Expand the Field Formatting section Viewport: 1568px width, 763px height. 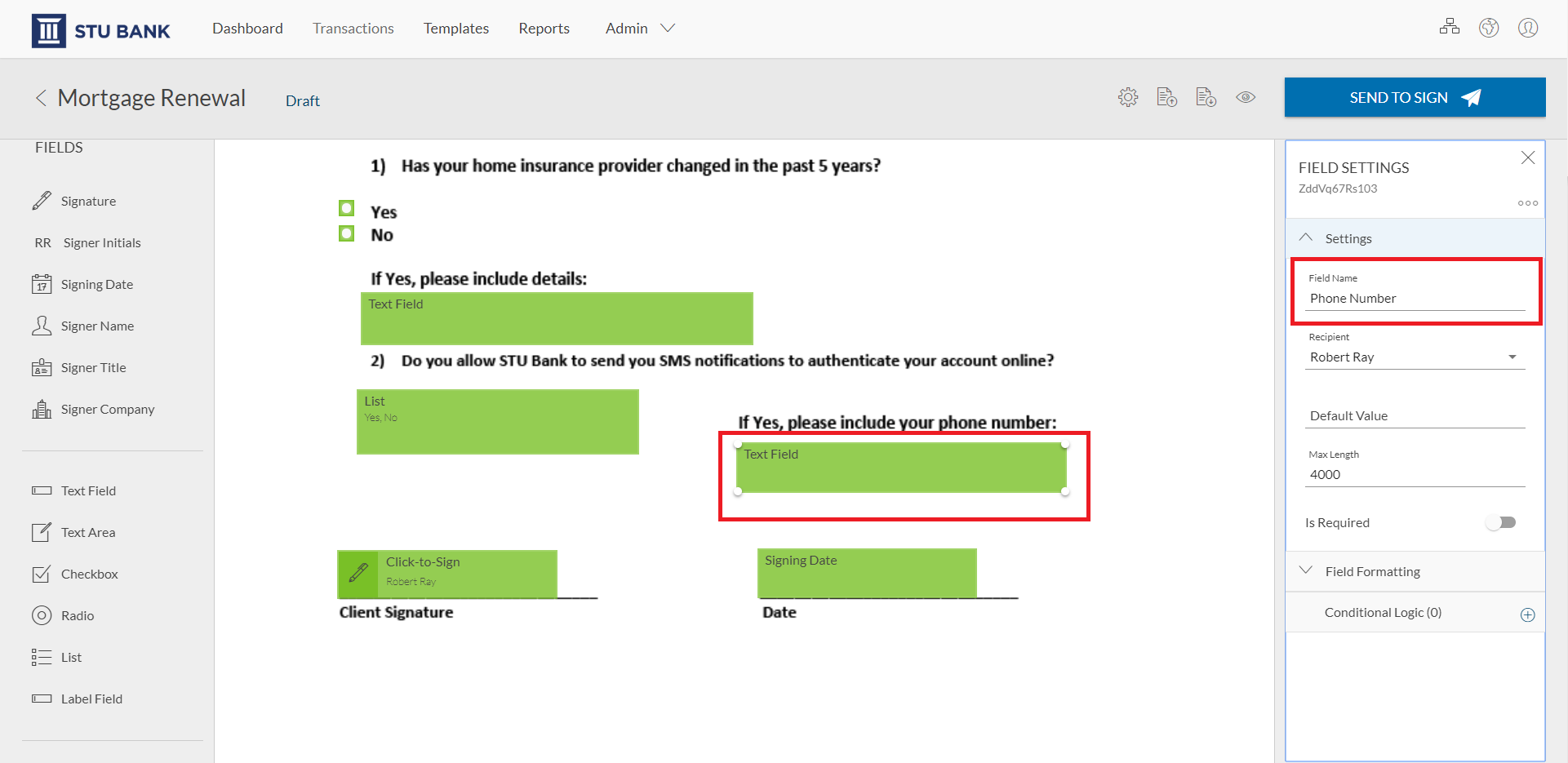click(1415, 571)
